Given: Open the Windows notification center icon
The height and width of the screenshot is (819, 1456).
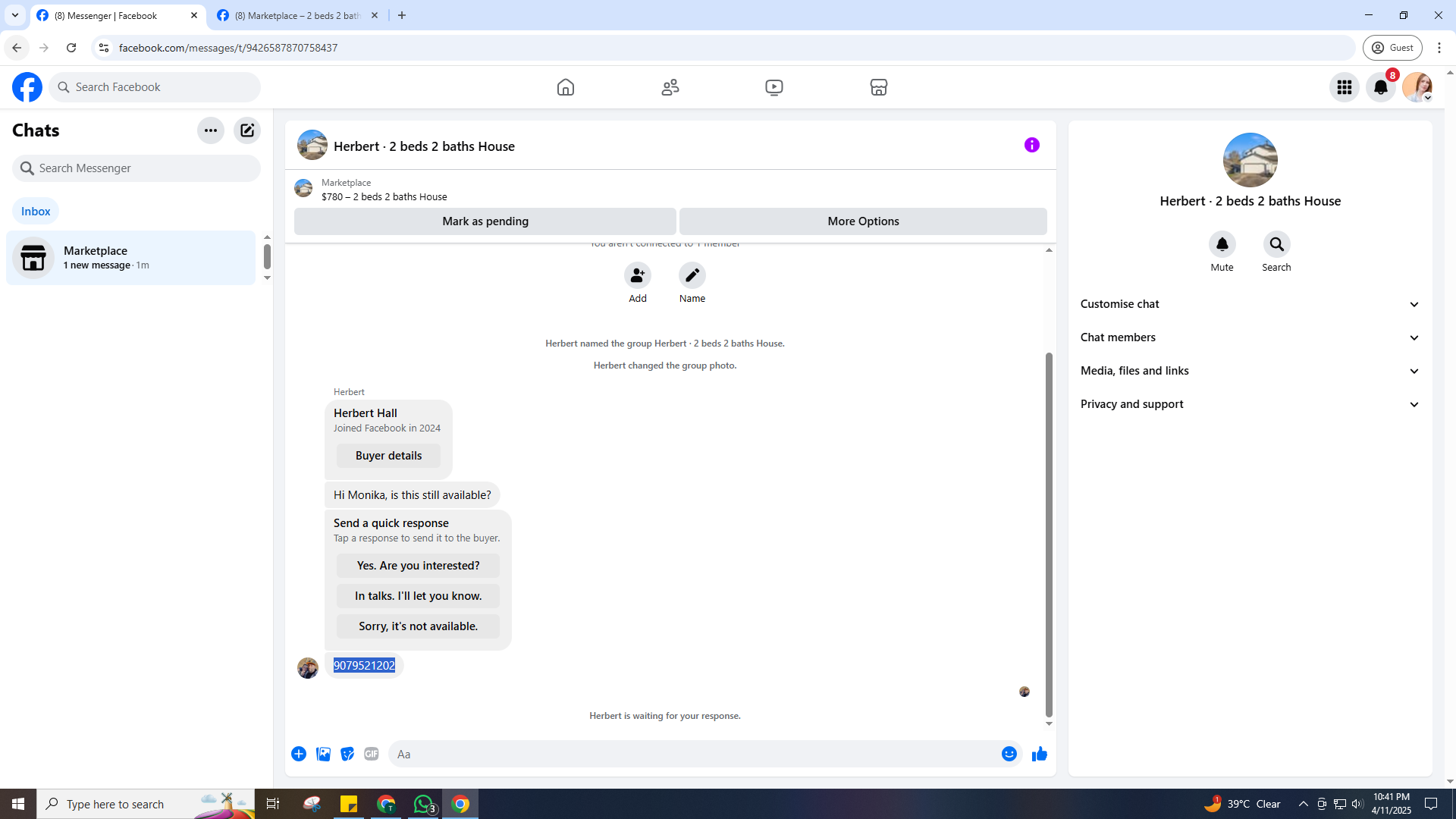Looking at the screenshot, I should point(1431,804).
